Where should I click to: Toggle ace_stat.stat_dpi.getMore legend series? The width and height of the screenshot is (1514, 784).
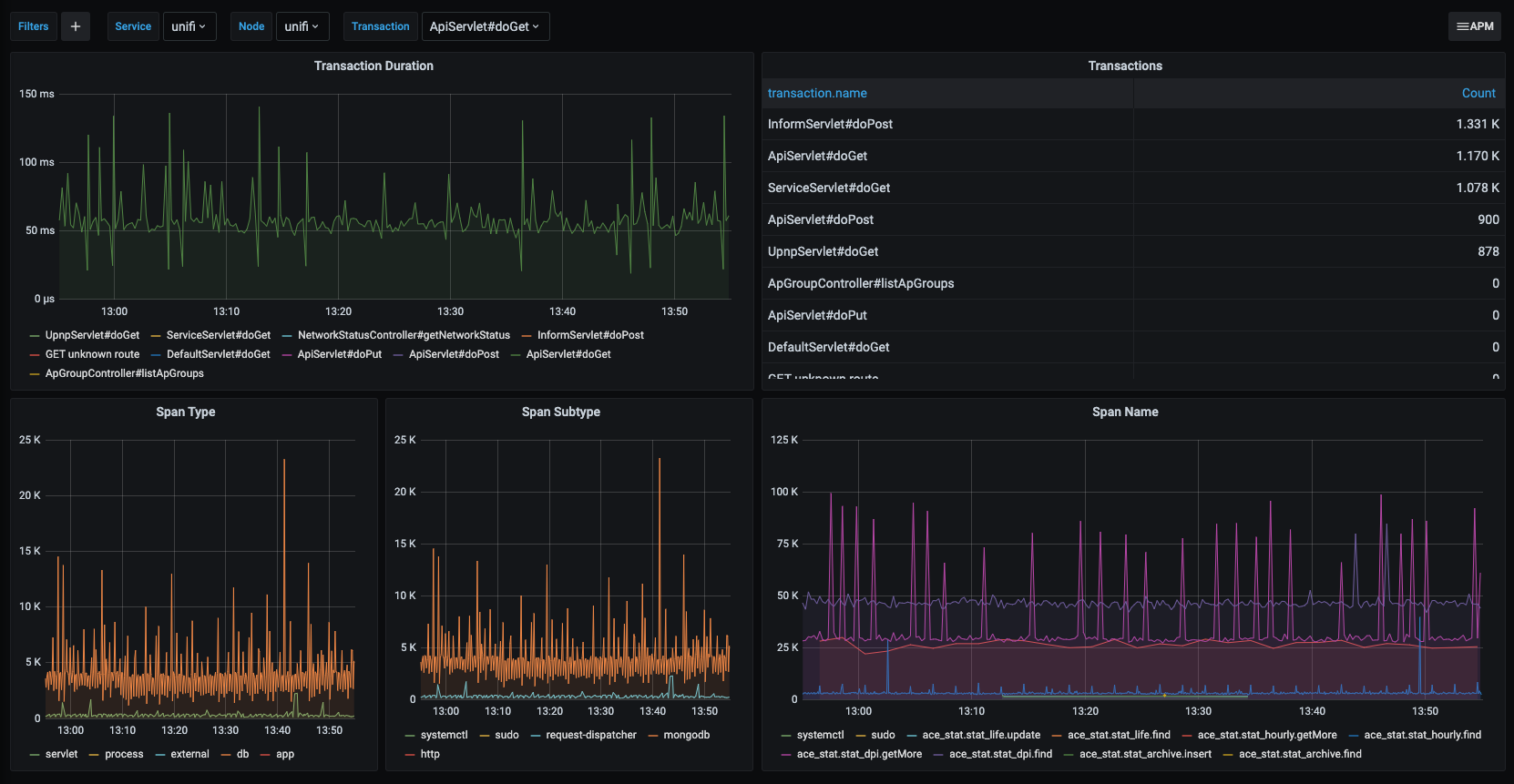coord(859,754)
